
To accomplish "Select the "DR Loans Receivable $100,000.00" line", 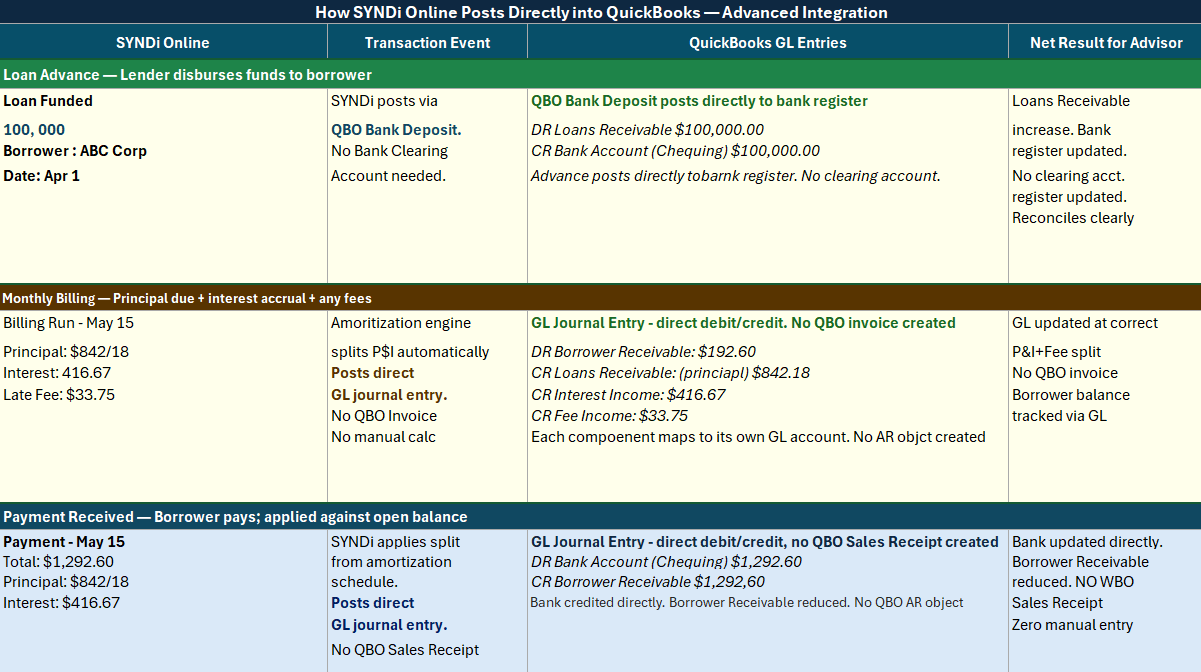I will click(647, 130).
